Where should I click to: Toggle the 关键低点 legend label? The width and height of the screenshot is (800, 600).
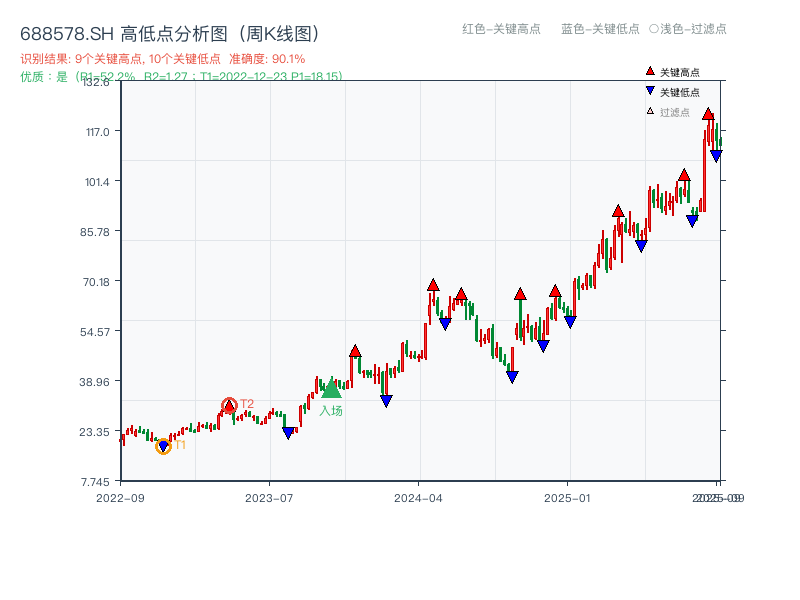[x=680, y=92]
